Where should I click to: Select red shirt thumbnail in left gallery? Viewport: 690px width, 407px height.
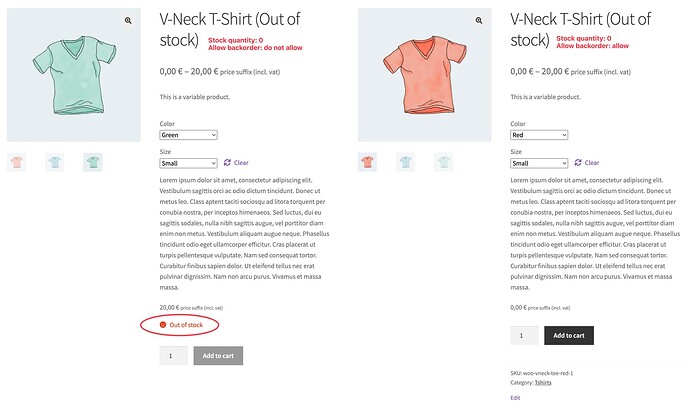[17, 162]
